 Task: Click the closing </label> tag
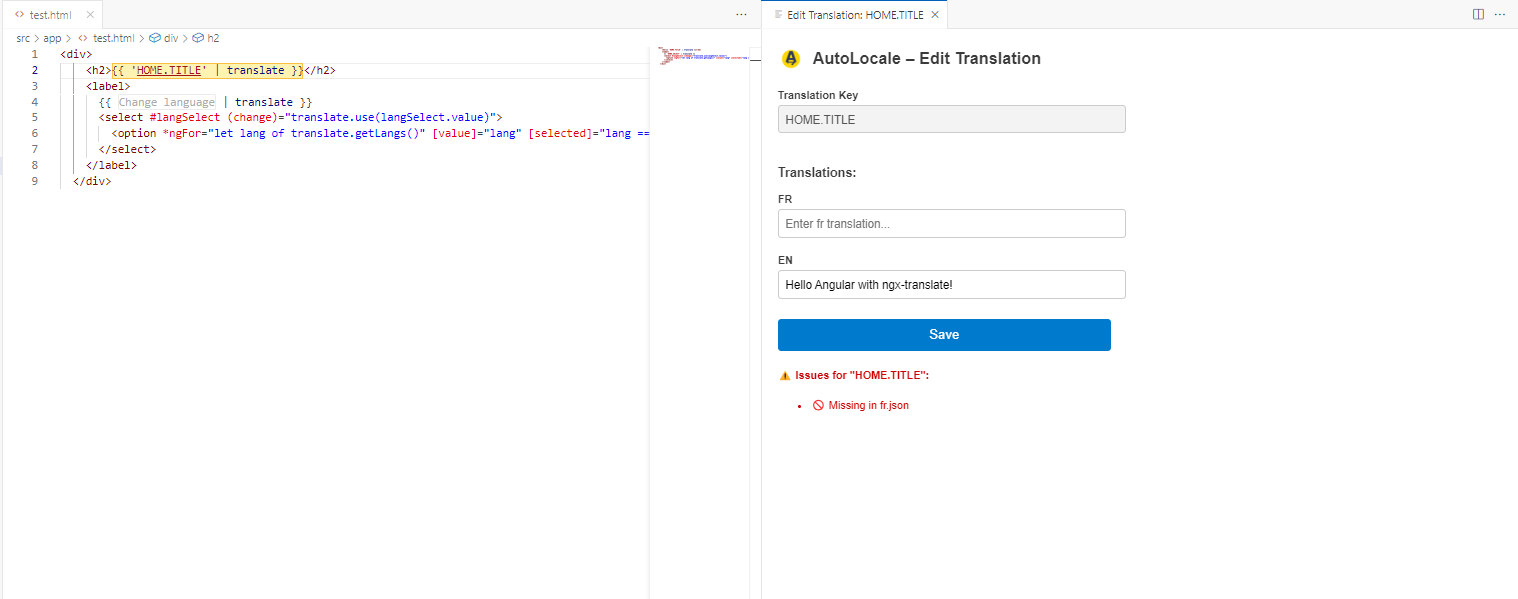[111, 165]
